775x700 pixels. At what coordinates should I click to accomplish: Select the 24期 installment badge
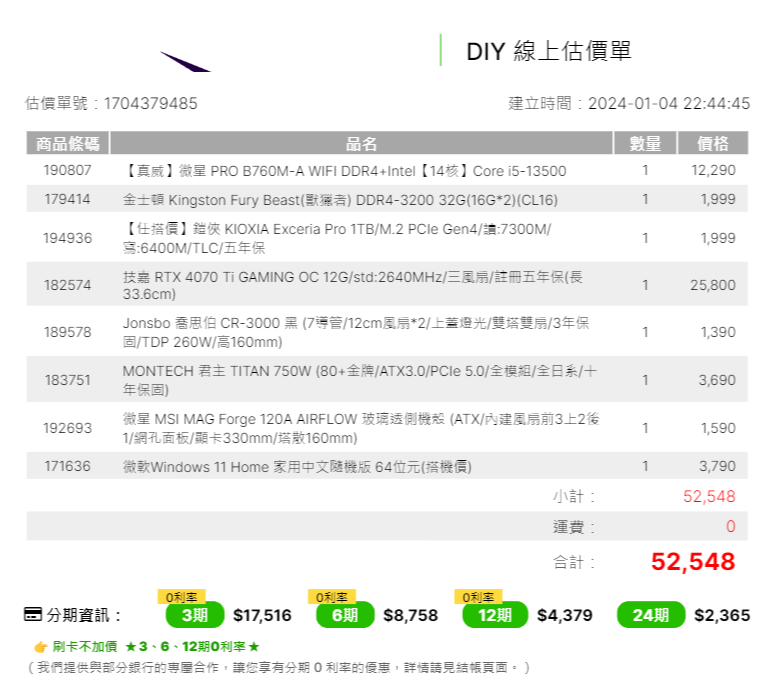coord(651,615)
